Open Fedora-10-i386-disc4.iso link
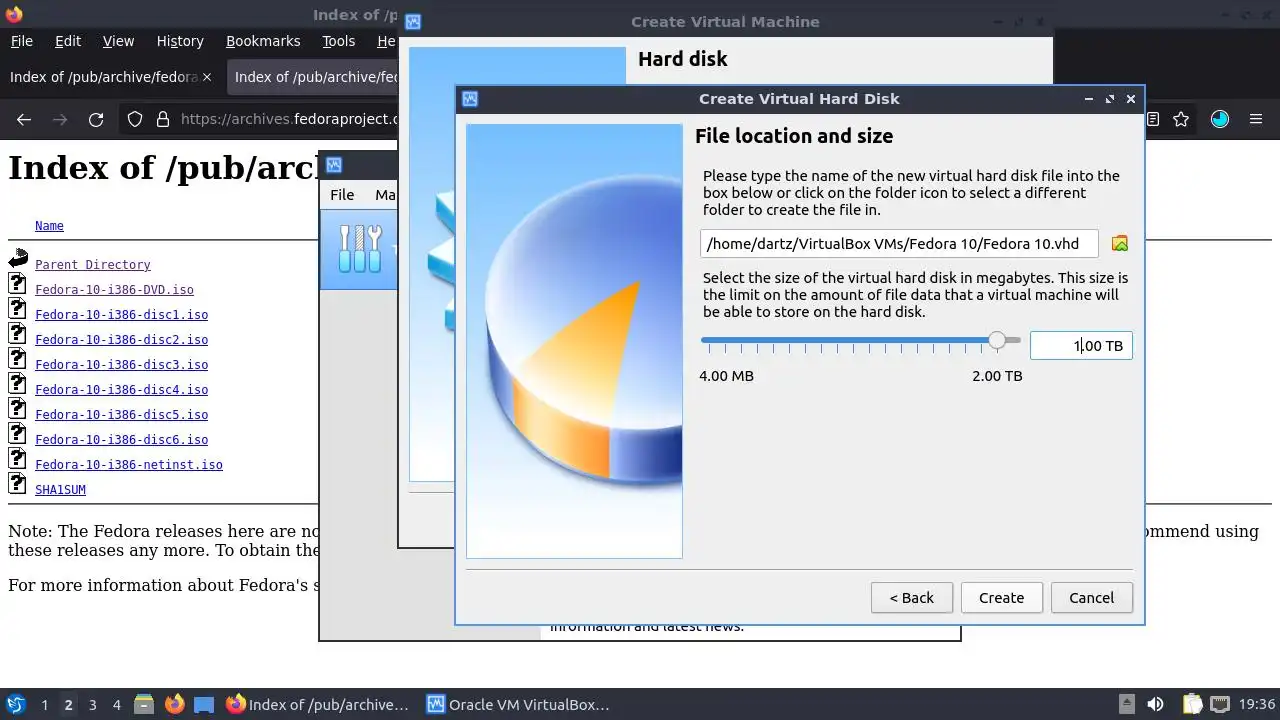Viewport: 1280px width, 720px height. point(121,390)
